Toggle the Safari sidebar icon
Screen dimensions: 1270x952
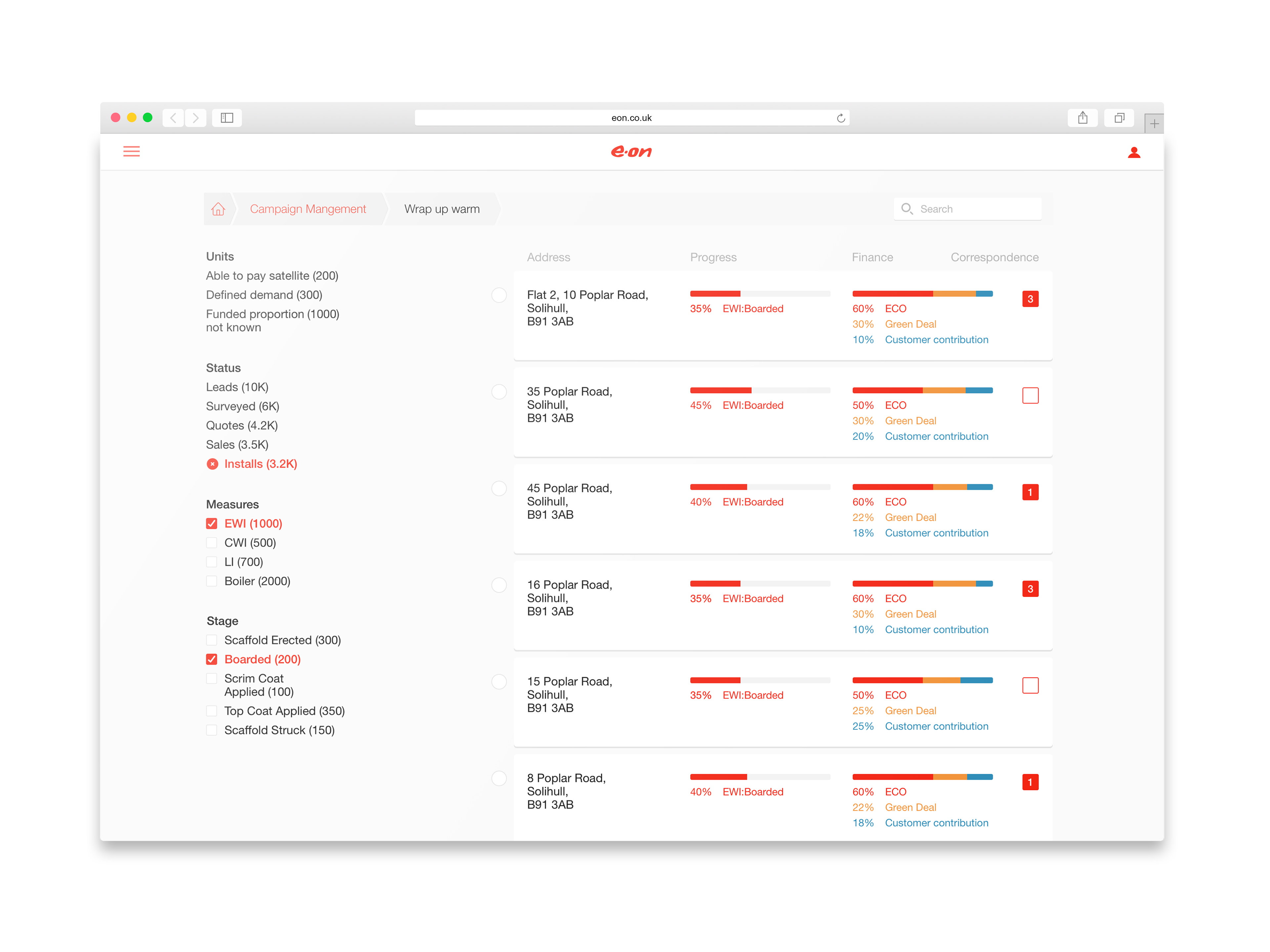[x=227, y=118]
